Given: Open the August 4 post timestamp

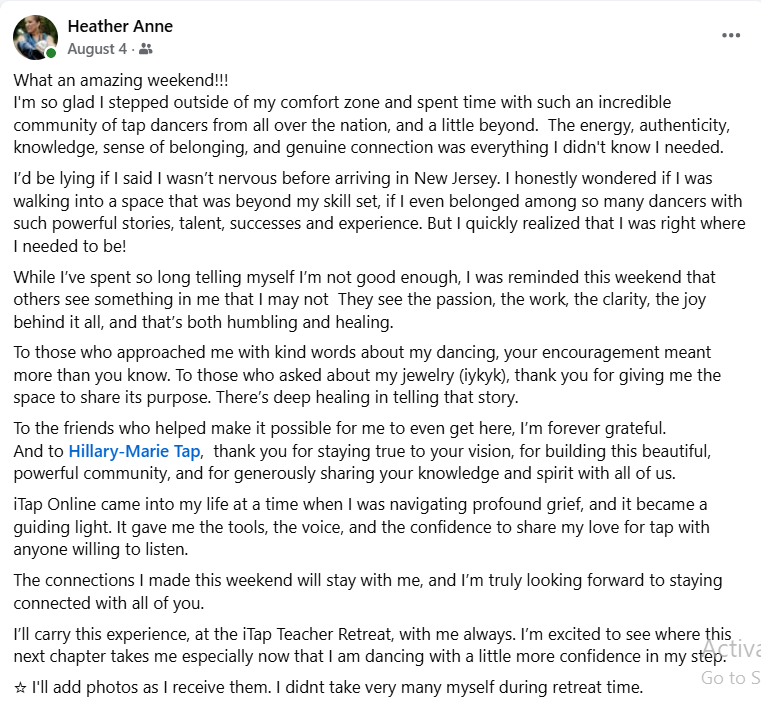Looking at the screenshot, I should point(97,48).
